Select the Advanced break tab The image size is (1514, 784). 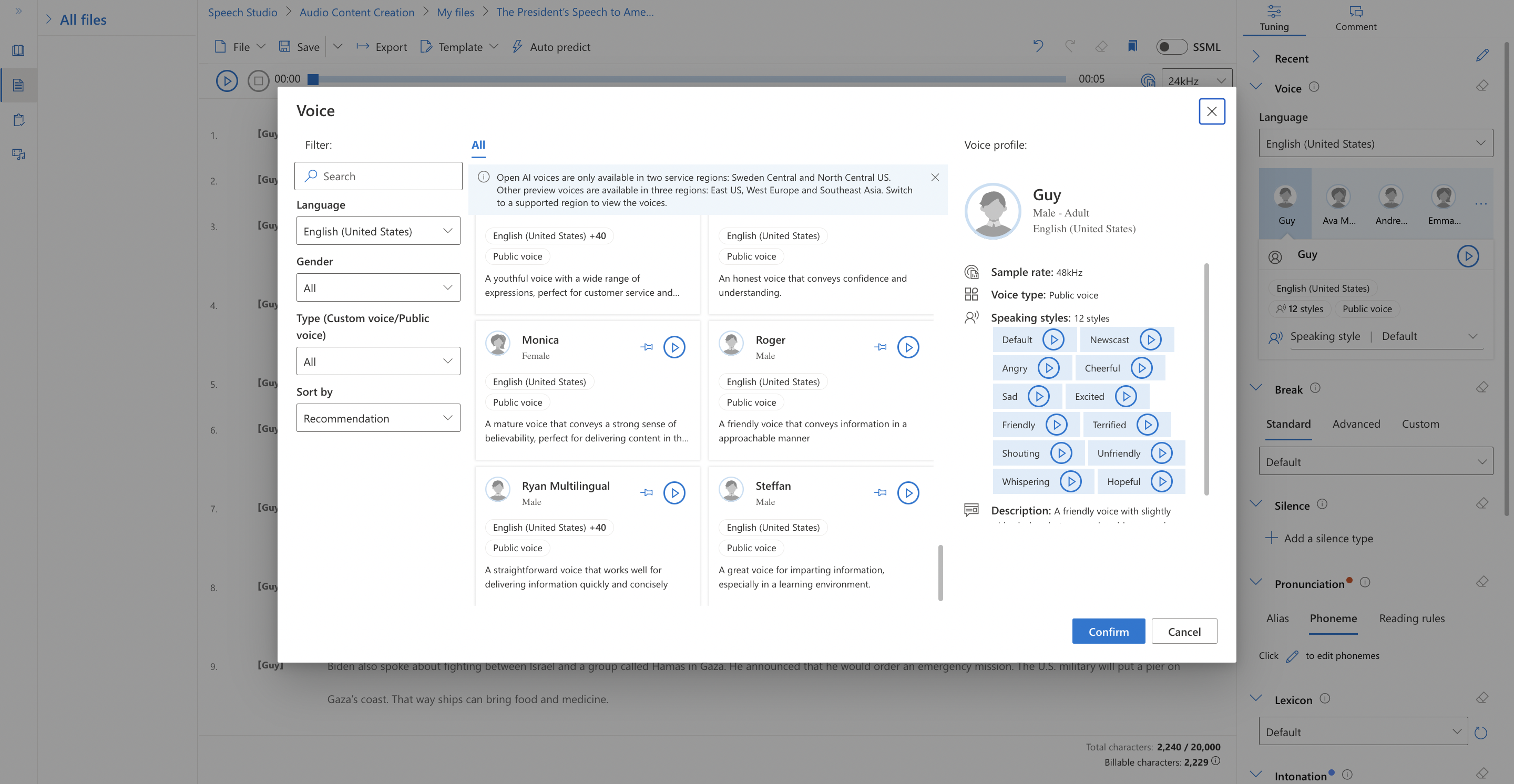[1356, 424]
